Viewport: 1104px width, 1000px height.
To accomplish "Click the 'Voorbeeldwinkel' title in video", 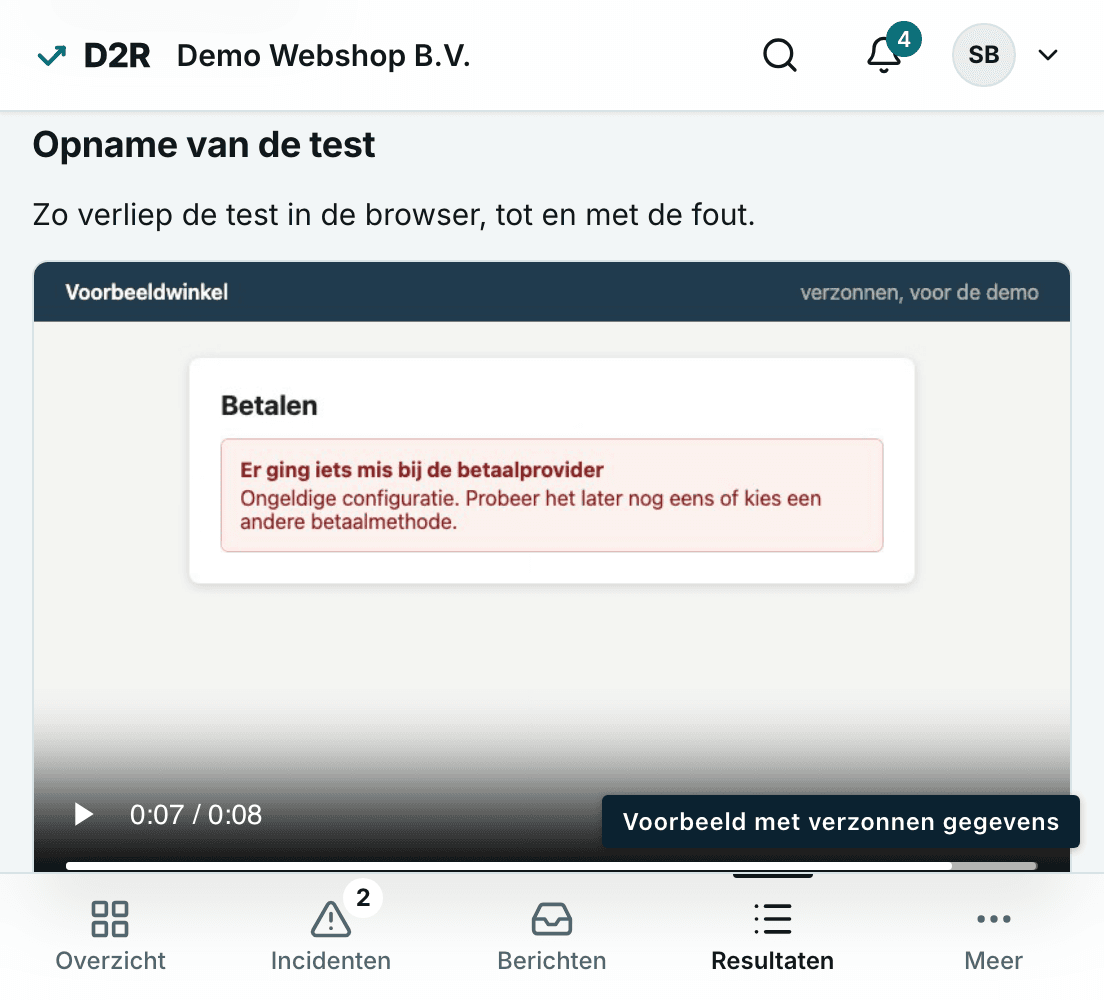I will click(146, 292).
